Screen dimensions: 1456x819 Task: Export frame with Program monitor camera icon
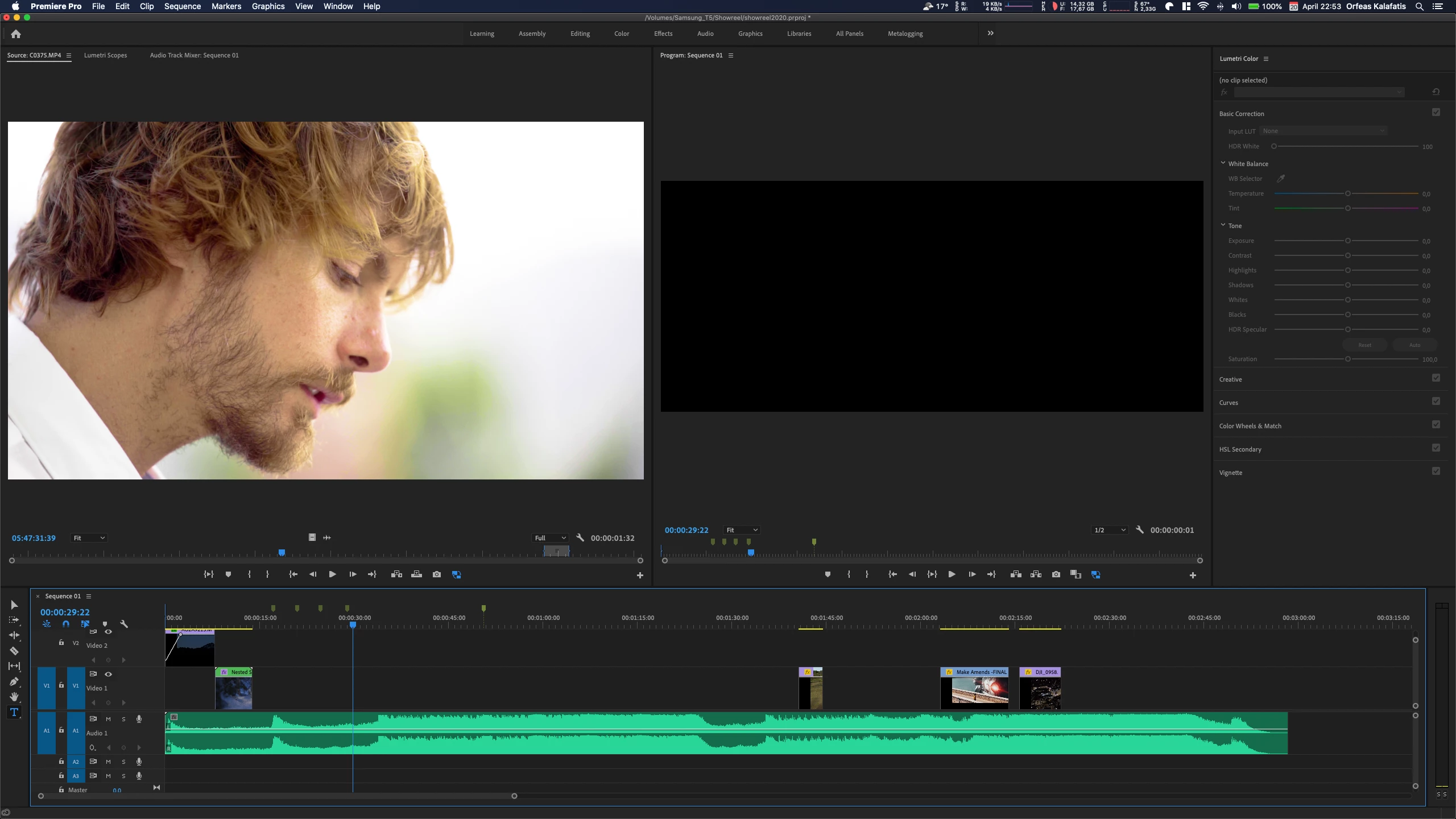[1056, 574]
